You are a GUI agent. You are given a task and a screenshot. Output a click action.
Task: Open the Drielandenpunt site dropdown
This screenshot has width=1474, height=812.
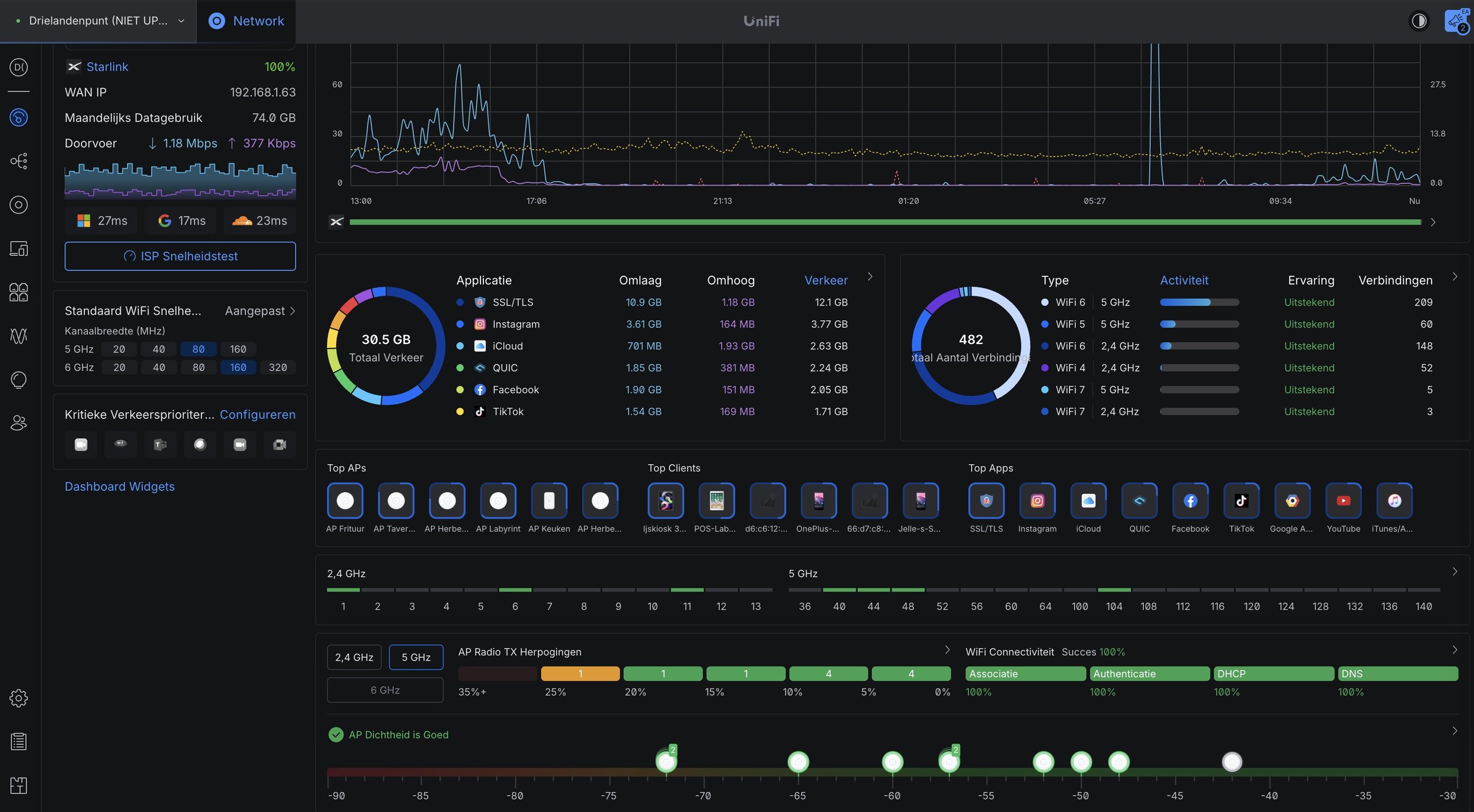coord(99,21)
